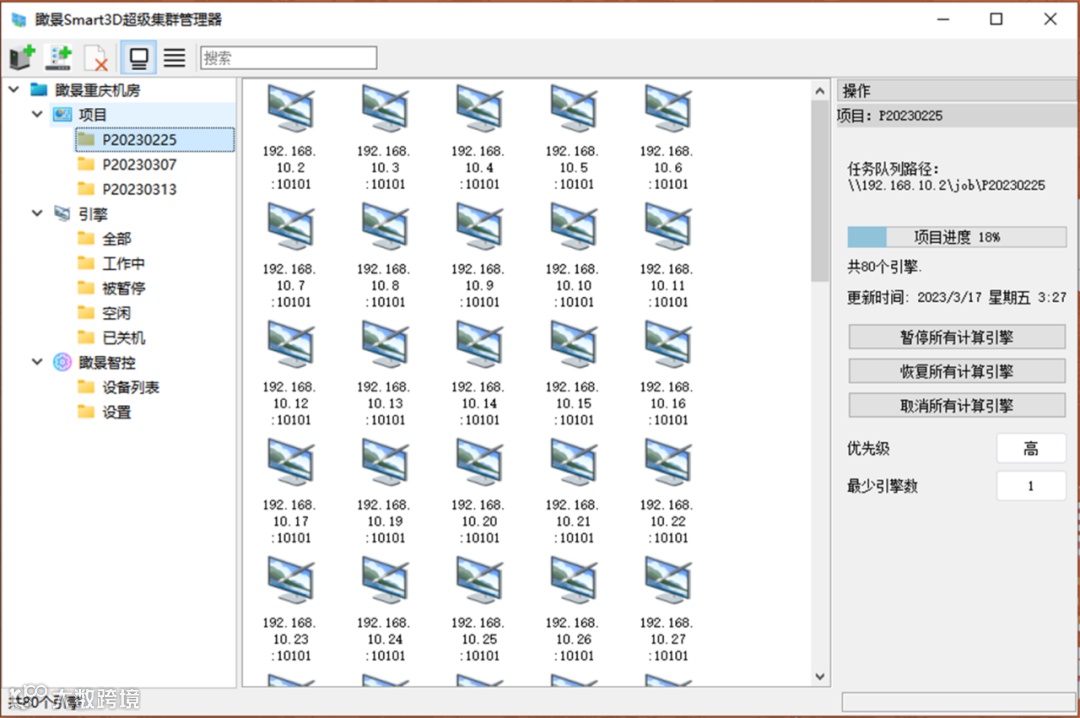Switch to list view mode
This screenshot has width=1080, height=718.
tap(174, 57)
